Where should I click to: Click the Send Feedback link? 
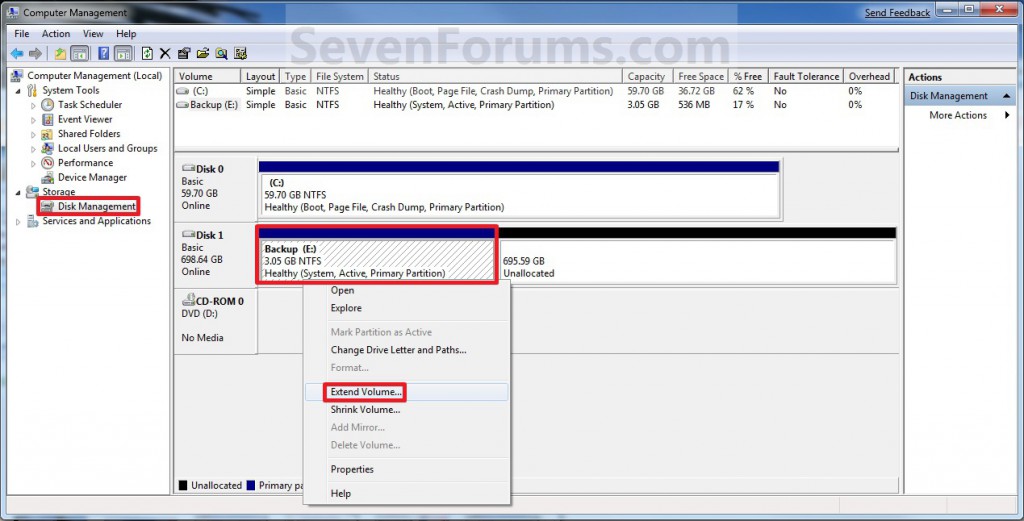point(897,12)
